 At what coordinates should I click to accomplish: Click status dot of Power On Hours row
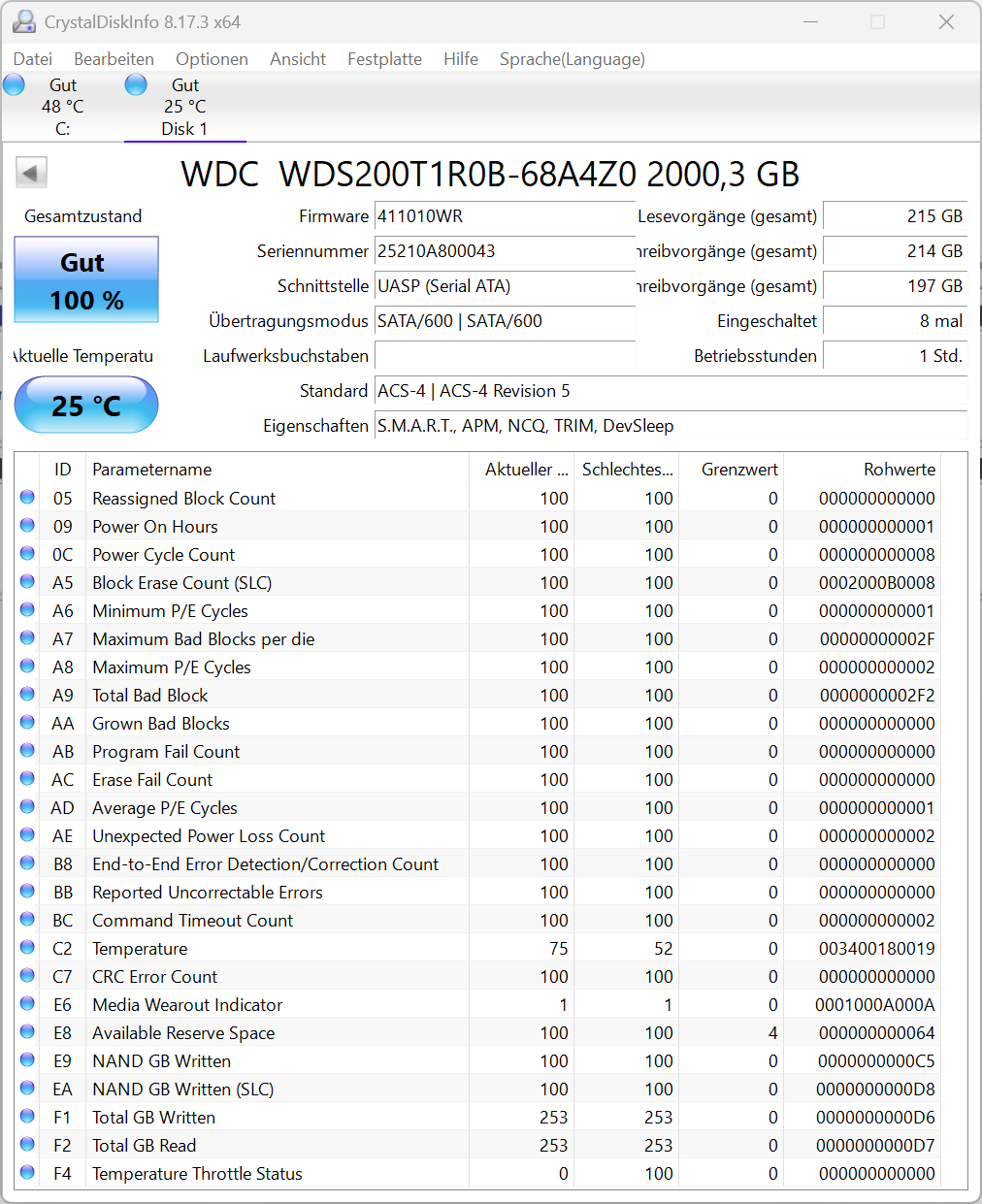27,525
